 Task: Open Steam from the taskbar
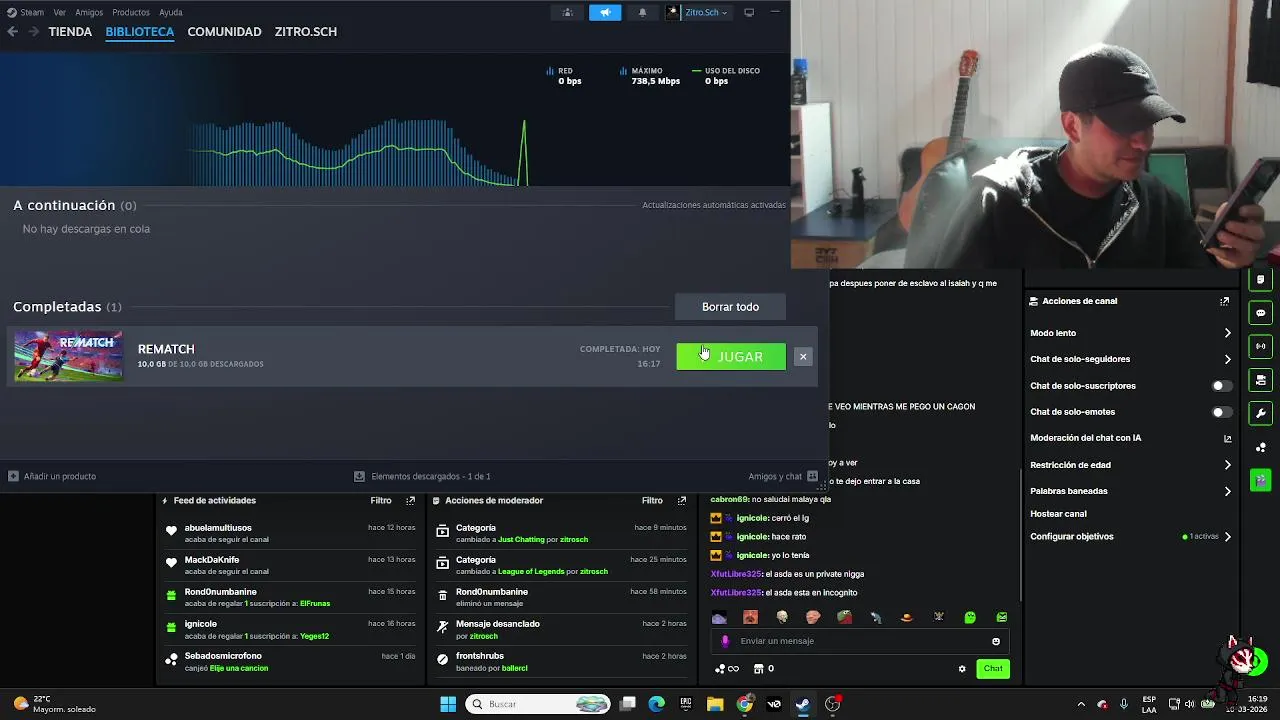802,704
